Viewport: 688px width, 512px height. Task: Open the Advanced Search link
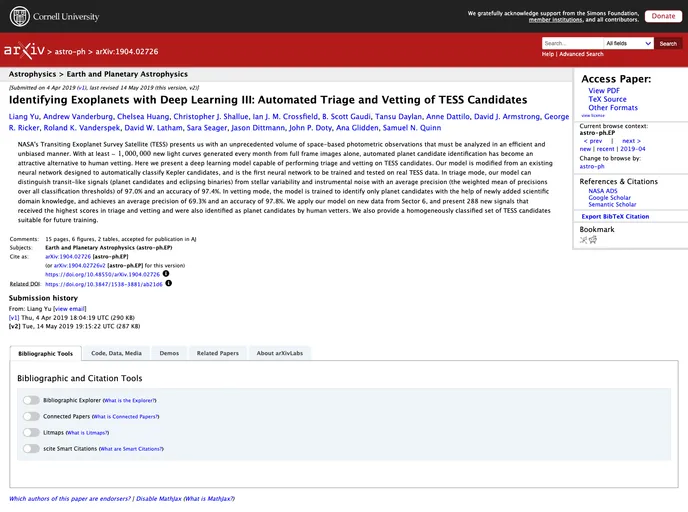[x=581, y=54]
